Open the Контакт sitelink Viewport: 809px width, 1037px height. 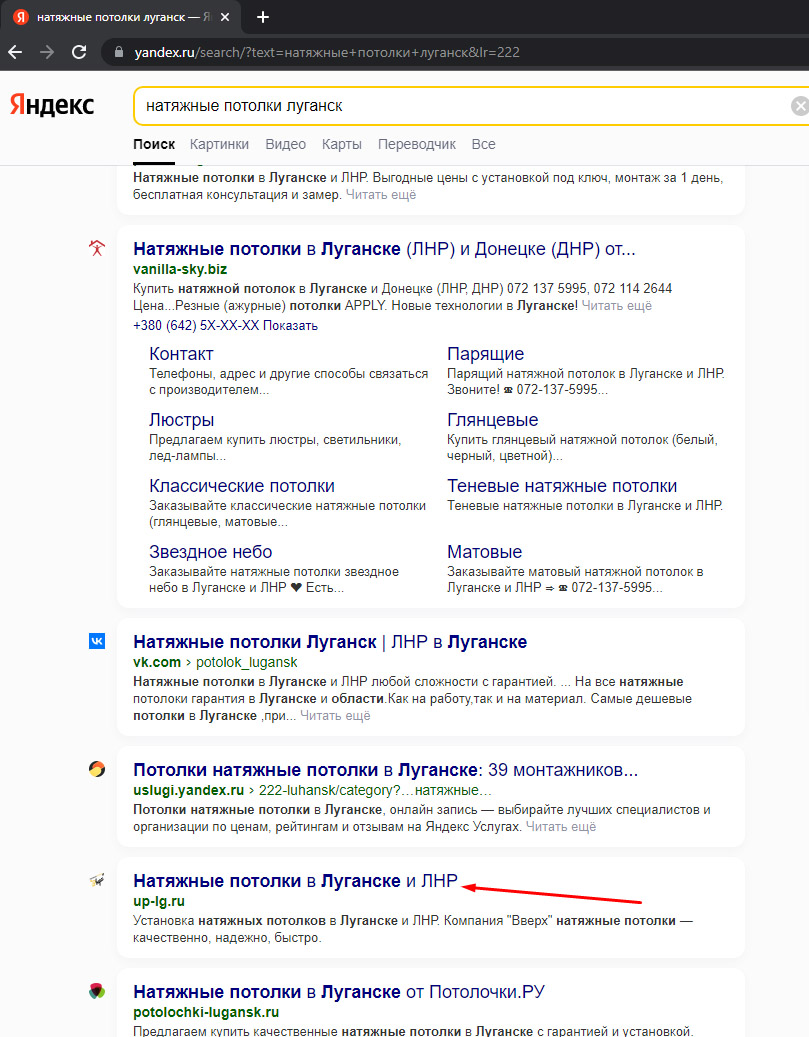(x=181, y=354)
